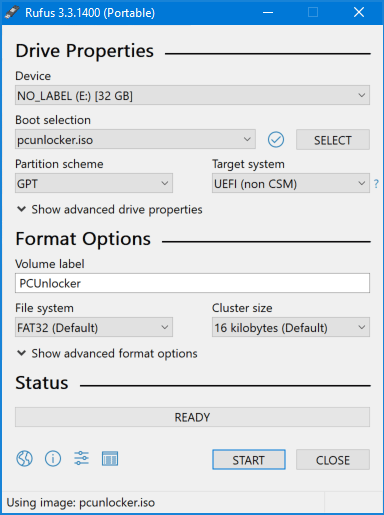The image size is (384, 515).
Task: Click the ISO checksum checkmark icon
Action: [276, 140]
